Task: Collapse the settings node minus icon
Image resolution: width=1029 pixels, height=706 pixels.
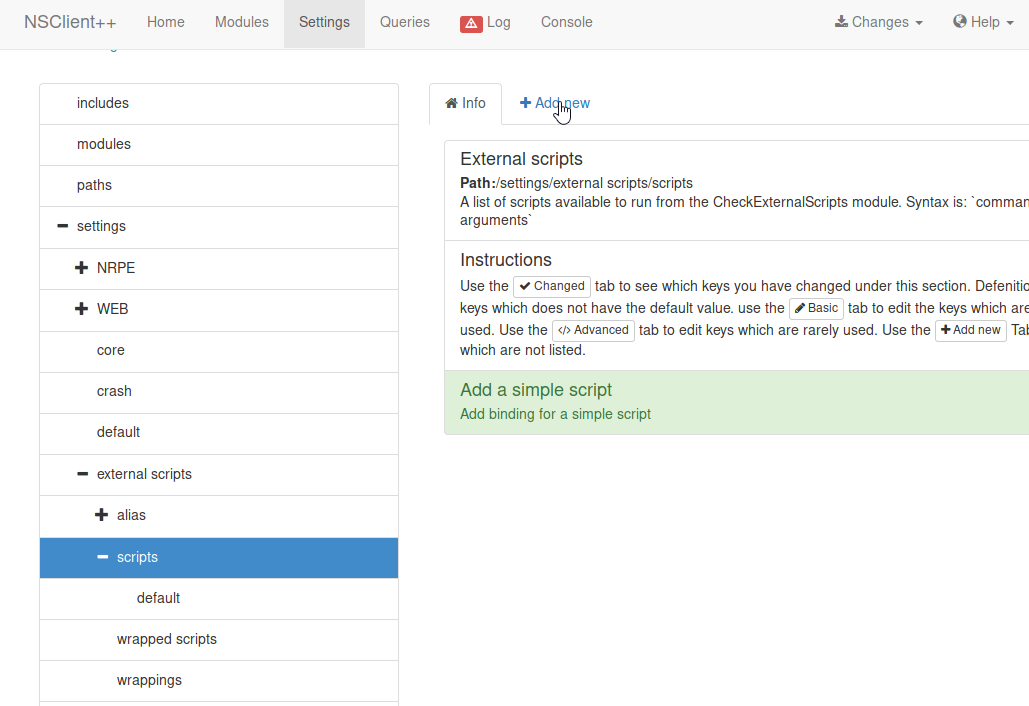Action: (62, 226)
